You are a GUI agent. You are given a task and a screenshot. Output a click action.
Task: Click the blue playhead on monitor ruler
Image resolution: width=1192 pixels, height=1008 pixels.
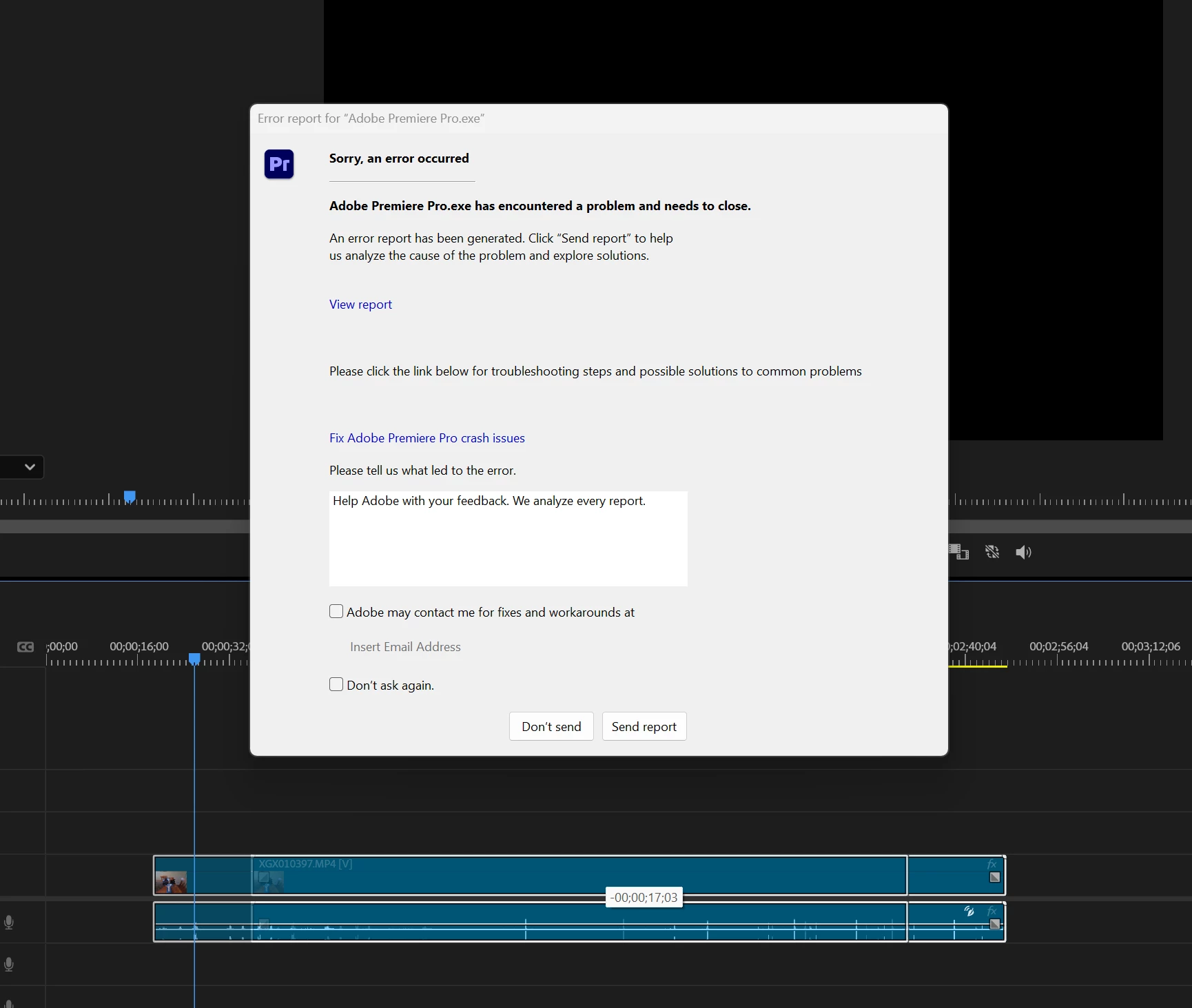[130, 497]
